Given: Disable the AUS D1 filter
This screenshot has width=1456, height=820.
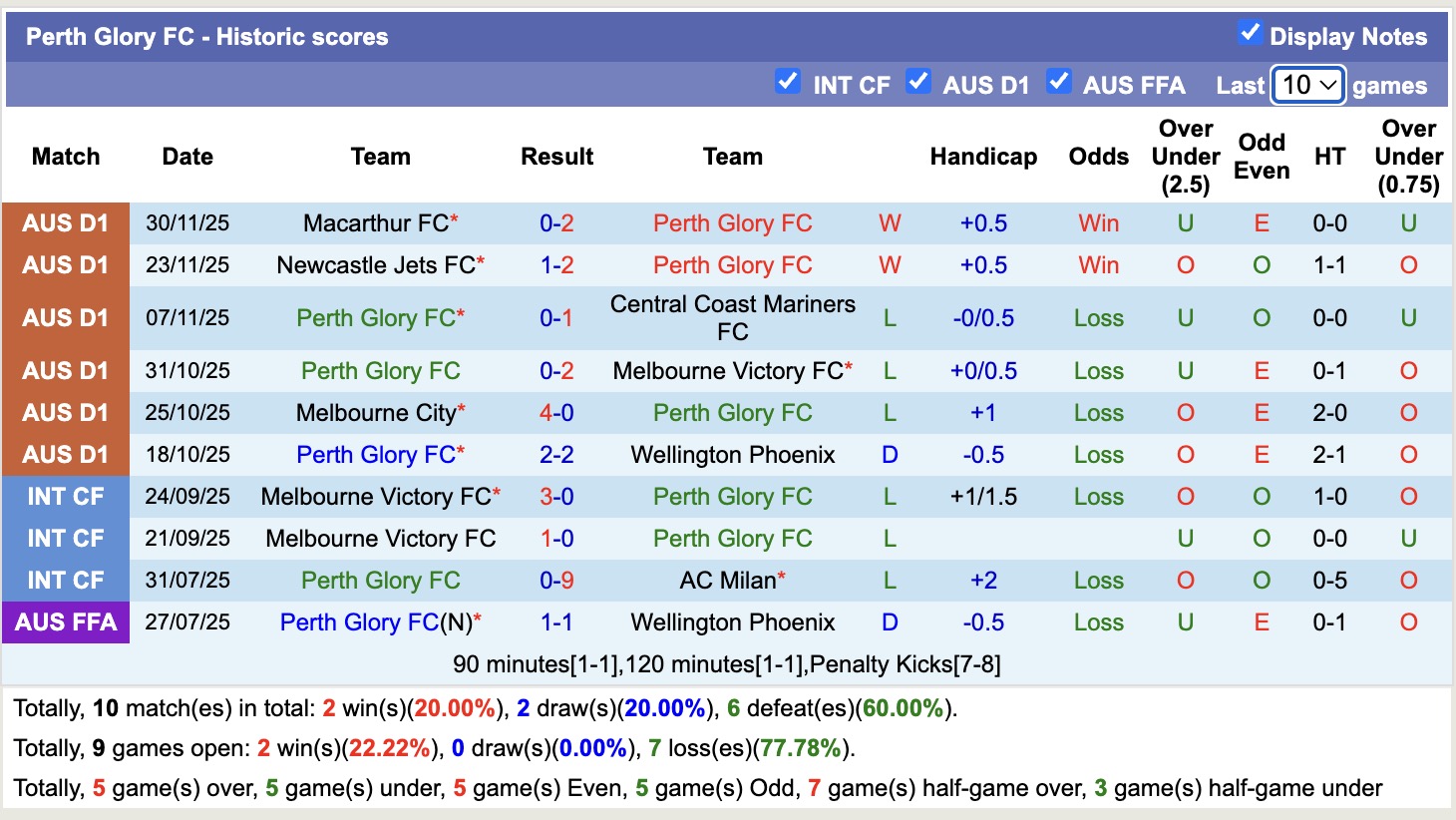Looking at the screenshot, I should tap(918, 81).
